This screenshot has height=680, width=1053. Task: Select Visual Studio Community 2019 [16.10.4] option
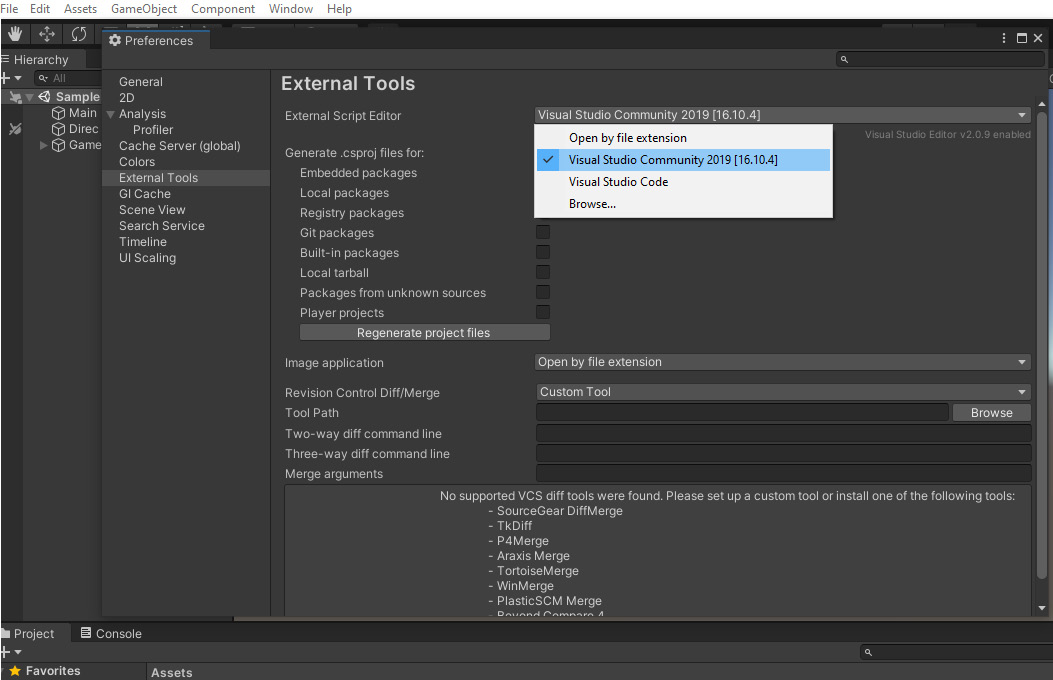[x=683, y=160]
